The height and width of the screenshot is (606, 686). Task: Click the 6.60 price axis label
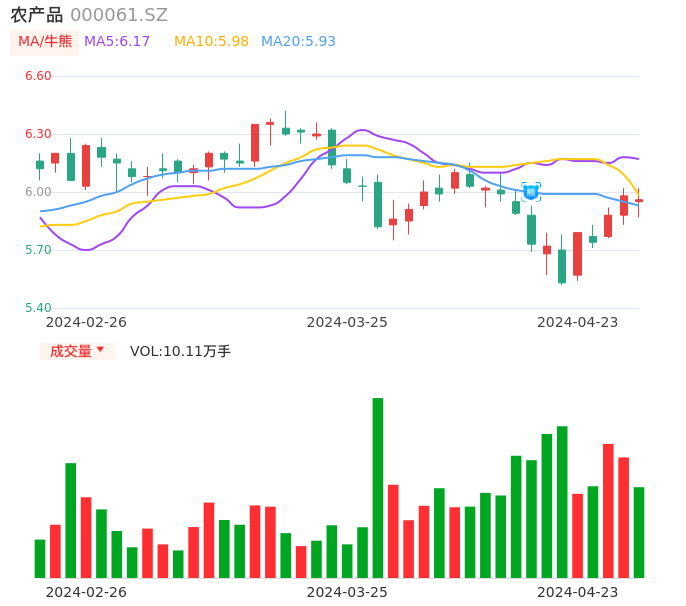tap(37, 76)
